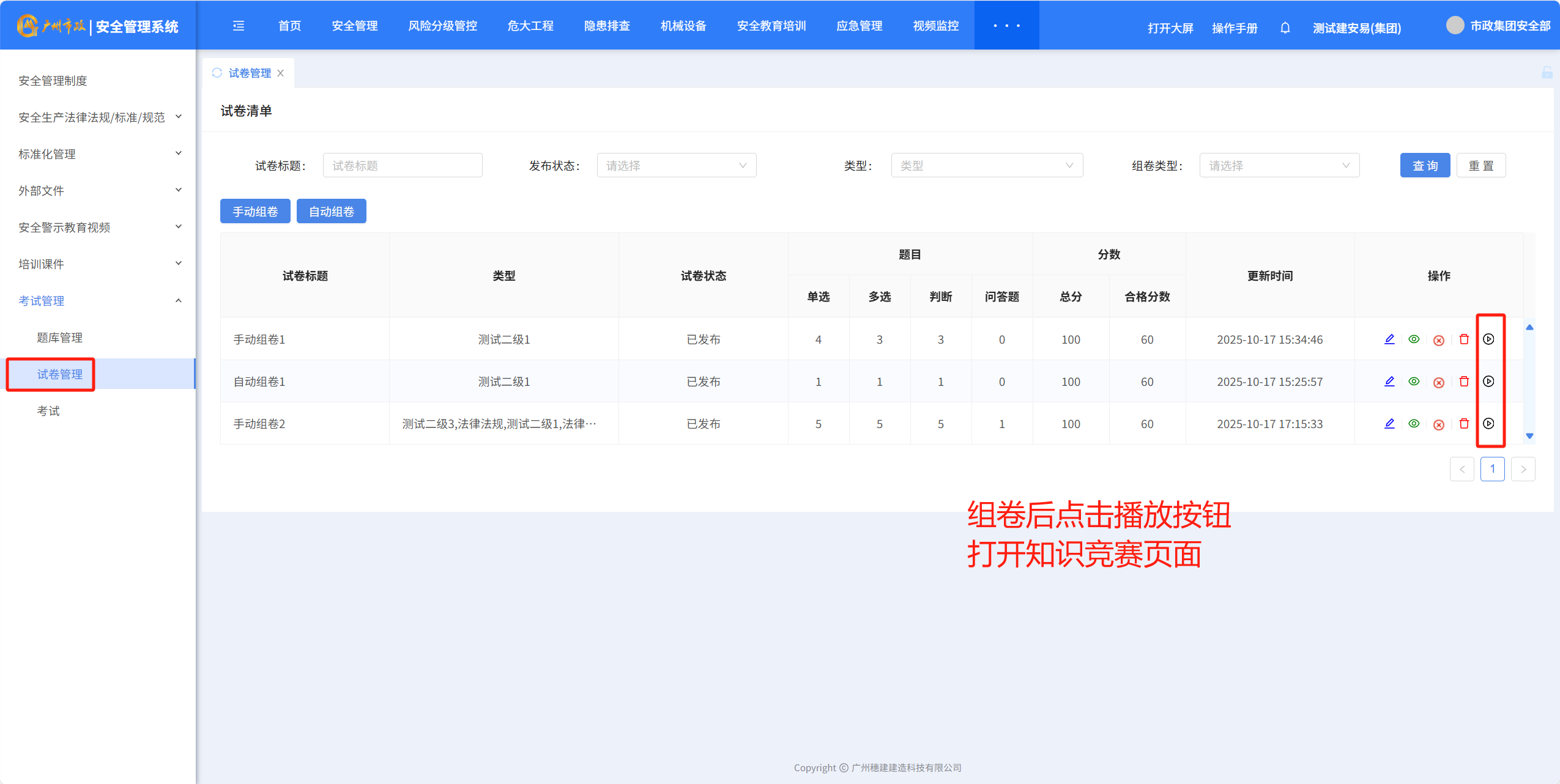
Task: Click red trash icon for 自动组卷1
Action: pyautogui.click(x=1464, y=381)
